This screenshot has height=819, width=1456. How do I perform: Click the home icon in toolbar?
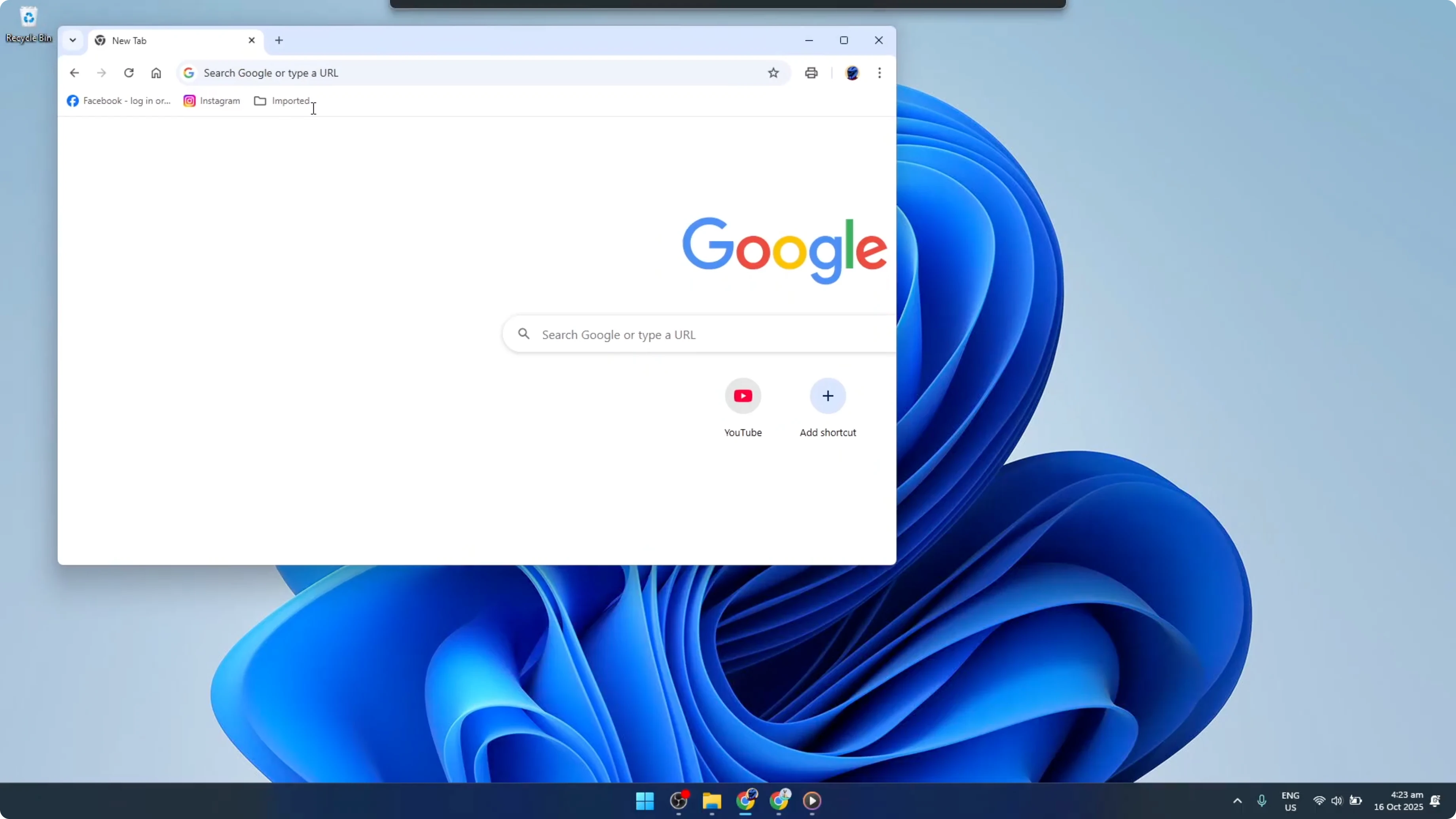[156, 73]
